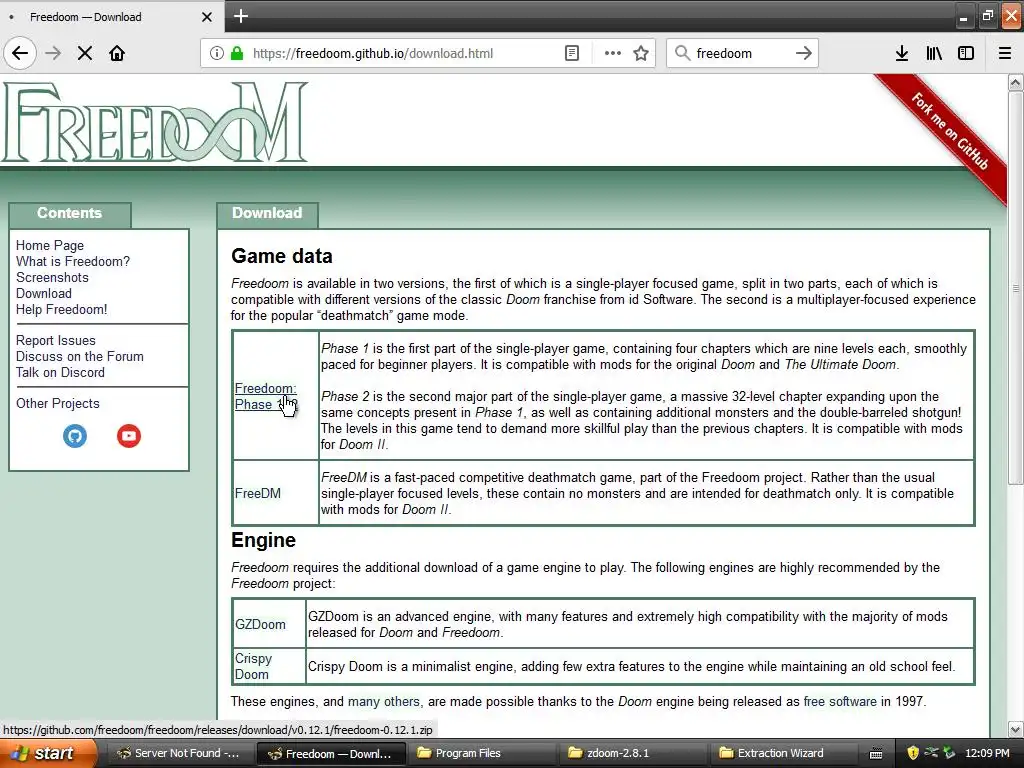Open Other Projects link

(57, 404)
